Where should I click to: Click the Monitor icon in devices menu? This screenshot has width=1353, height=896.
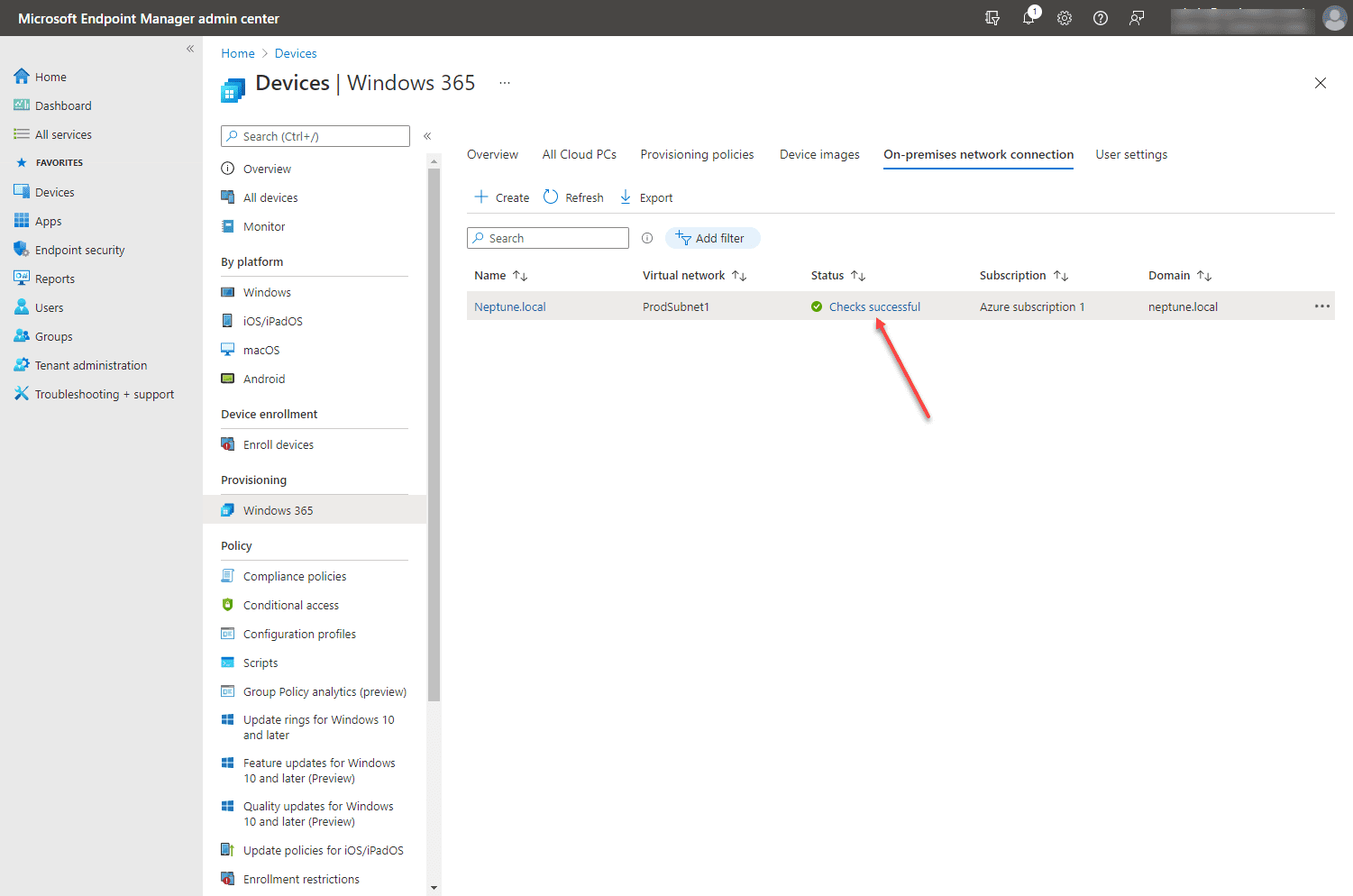pyautogui.click(x=228, y=226)
